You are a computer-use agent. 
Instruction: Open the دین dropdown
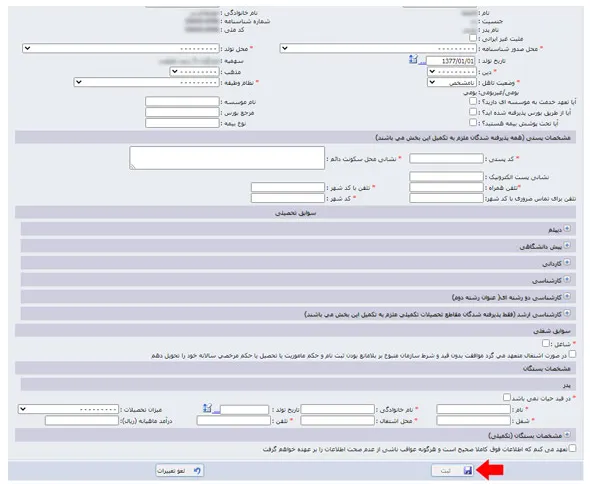pos(452,72)
